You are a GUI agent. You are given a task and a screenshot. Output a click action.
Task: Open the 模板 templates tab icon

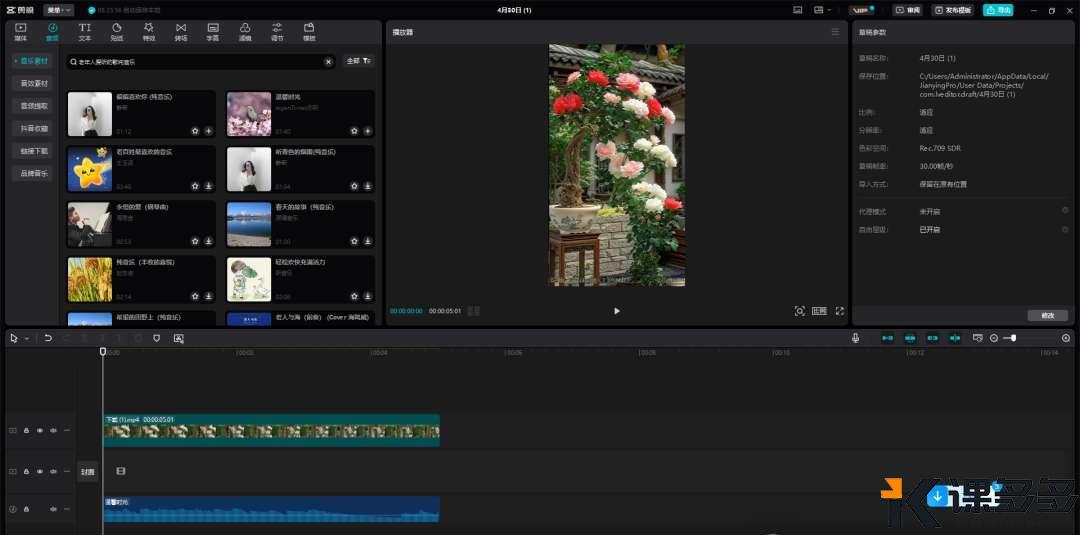(x=309, y=28)
